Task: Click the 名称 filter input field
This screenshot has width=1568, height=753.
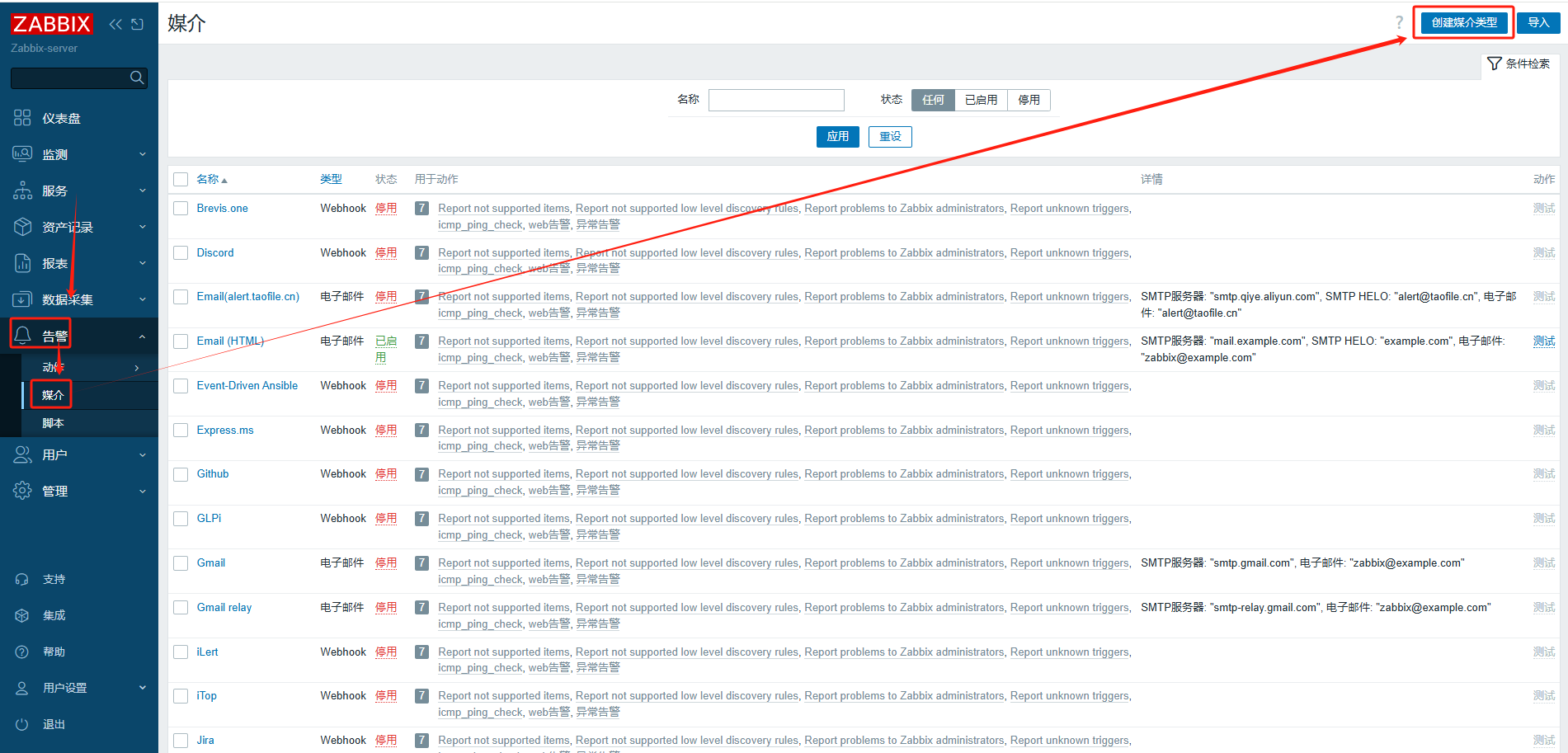Action: tap(776, 100)
